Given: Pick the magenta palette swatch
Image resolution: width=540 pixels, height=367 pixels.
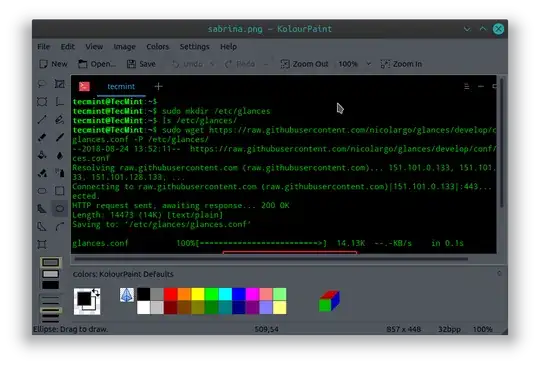Looking at the screenshot, I should point(252,294).
